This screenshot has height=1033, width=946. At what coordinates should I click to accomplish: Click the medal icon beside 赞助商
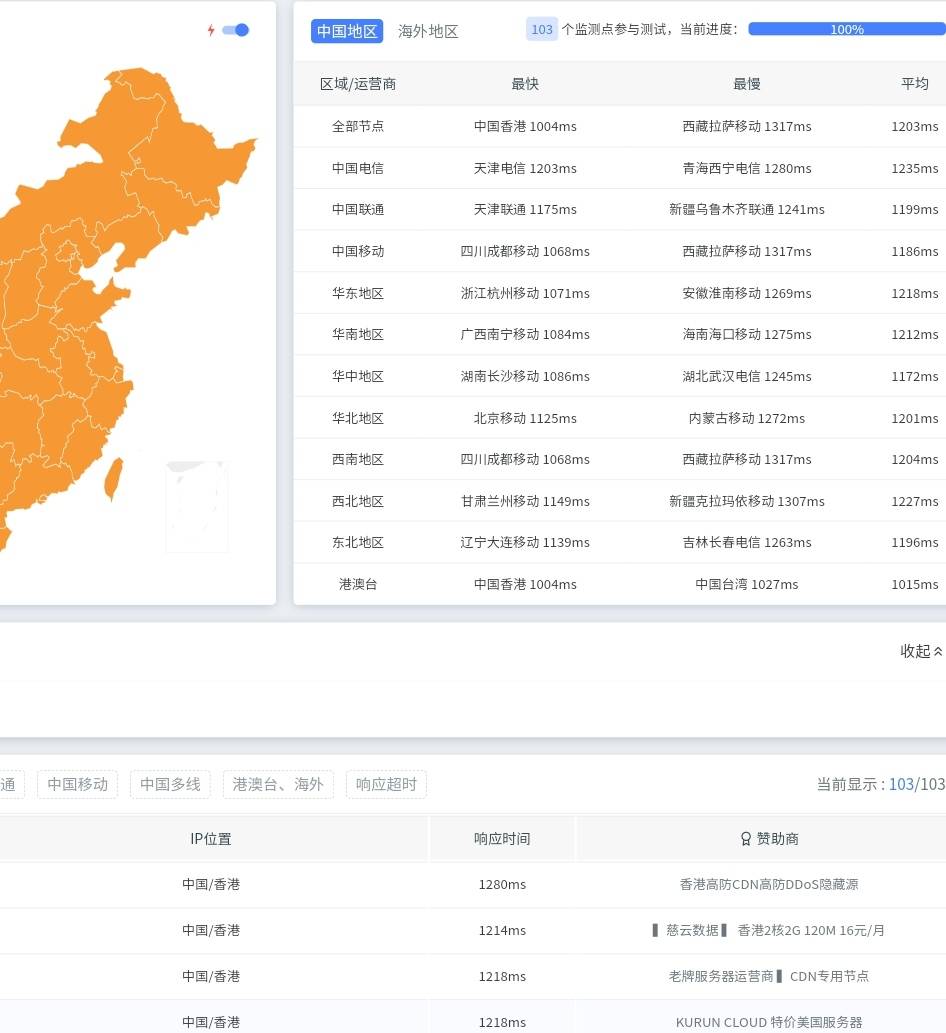coord(746,839)
